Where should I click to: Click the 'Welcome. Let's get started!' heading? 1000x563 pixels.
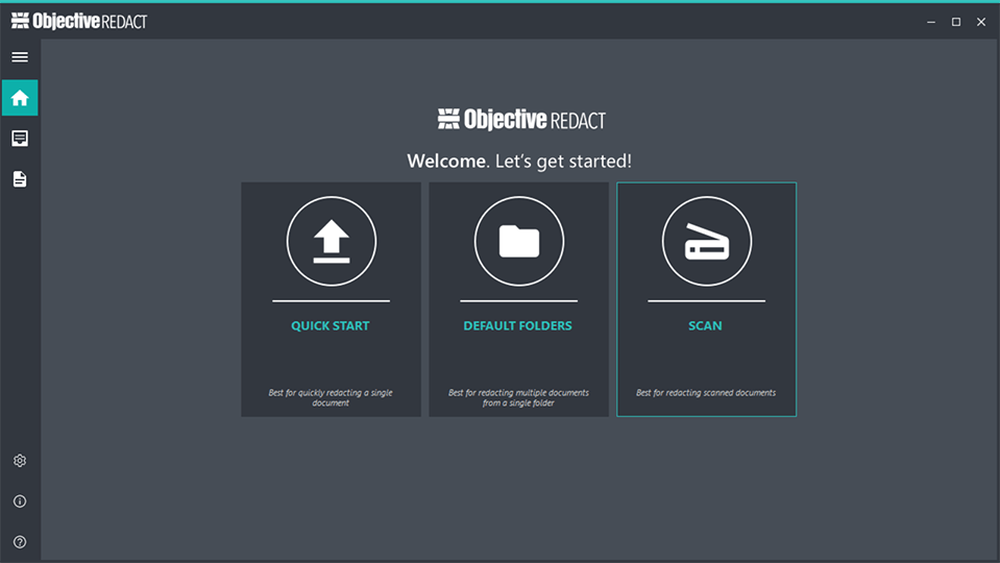[519, 161]
